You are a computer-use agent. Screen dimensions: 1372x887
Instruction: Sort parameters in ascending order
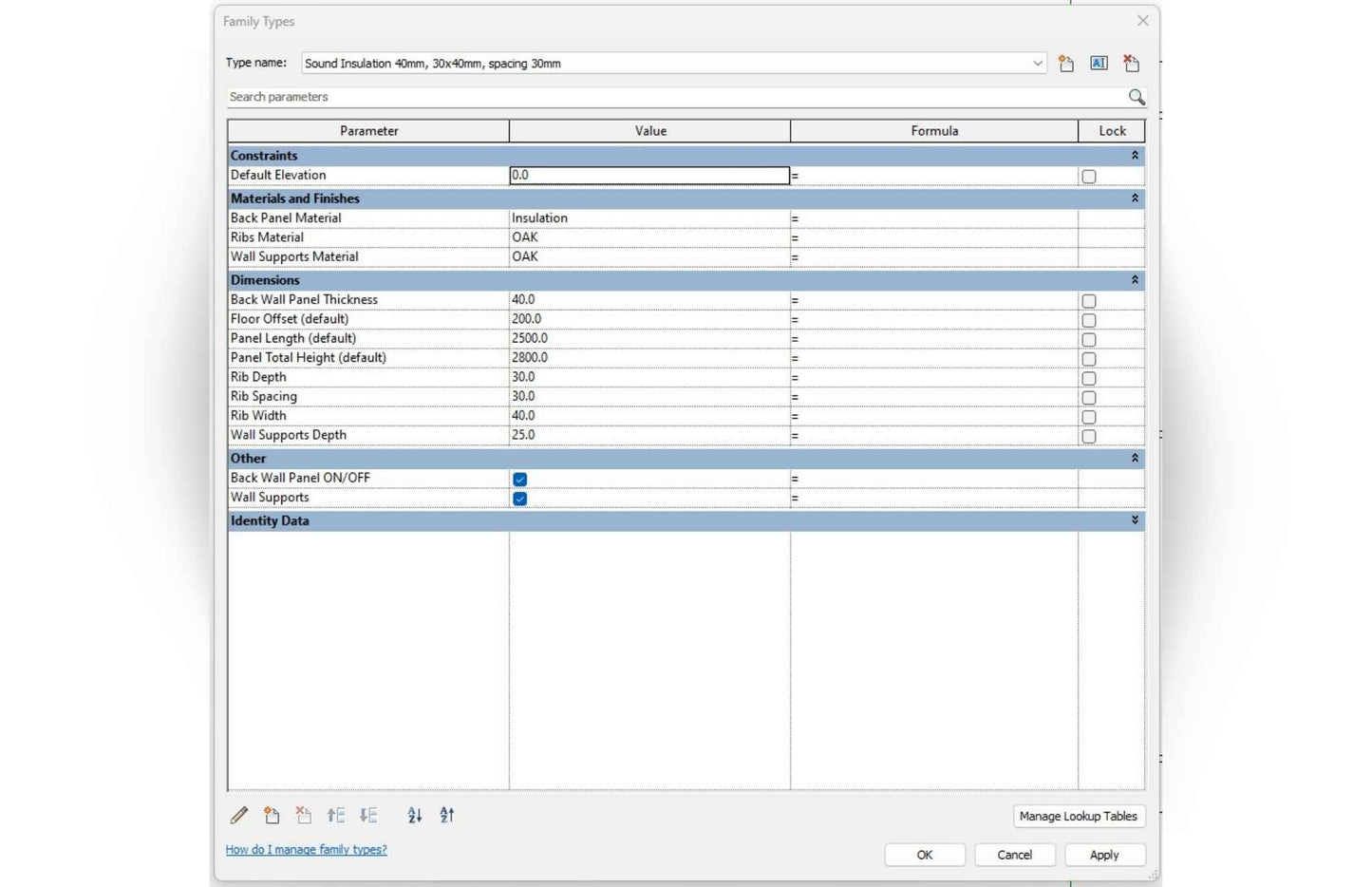click(415, 816)
